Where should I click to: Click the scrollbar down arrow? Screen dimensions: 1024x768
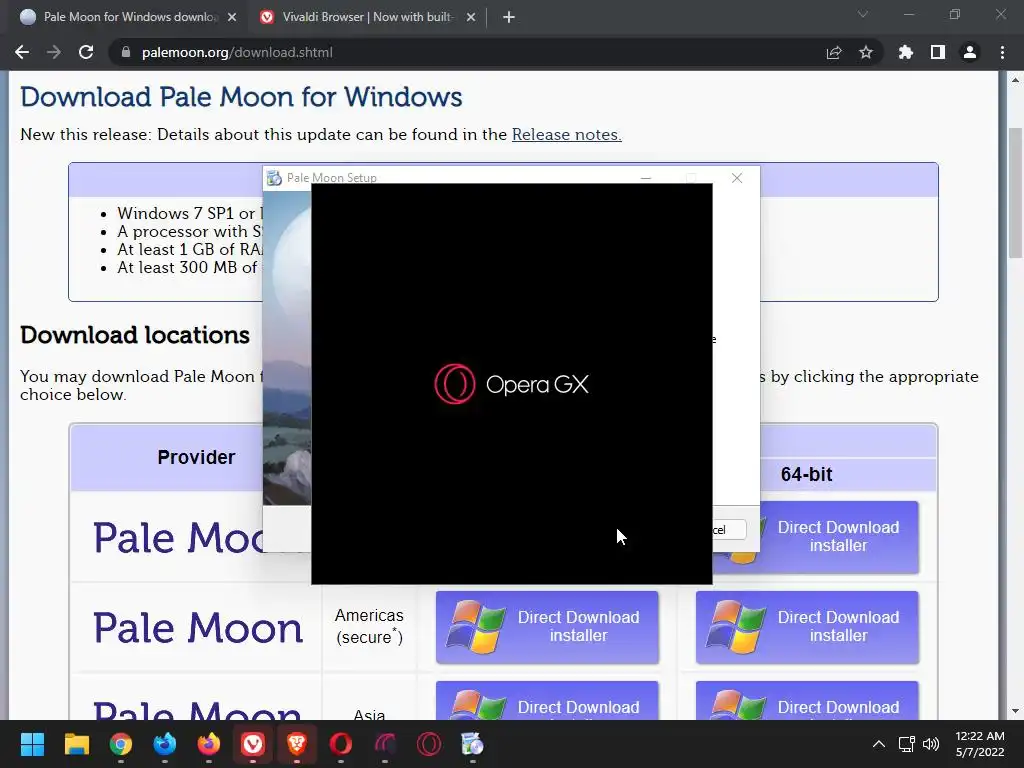coord(1015,711)
